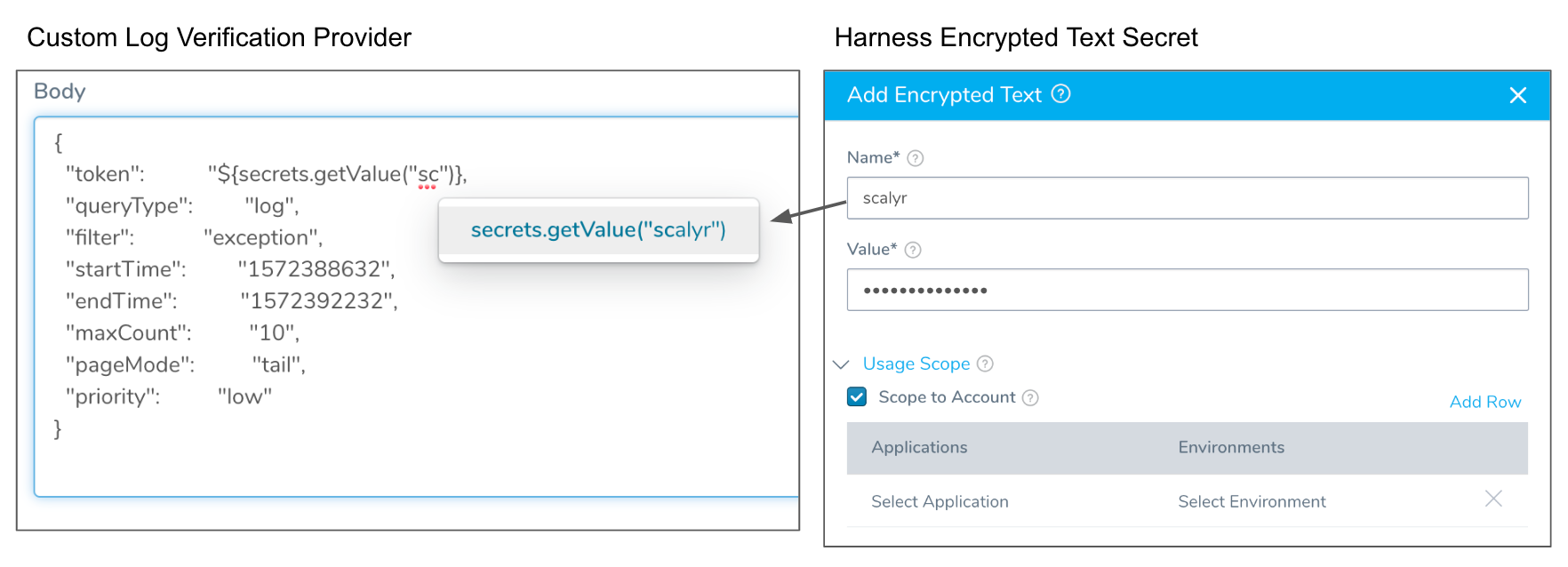Click the misspelled "sc" token text
This screenshot has height=567, width=1568.
[x=428, y=175]
